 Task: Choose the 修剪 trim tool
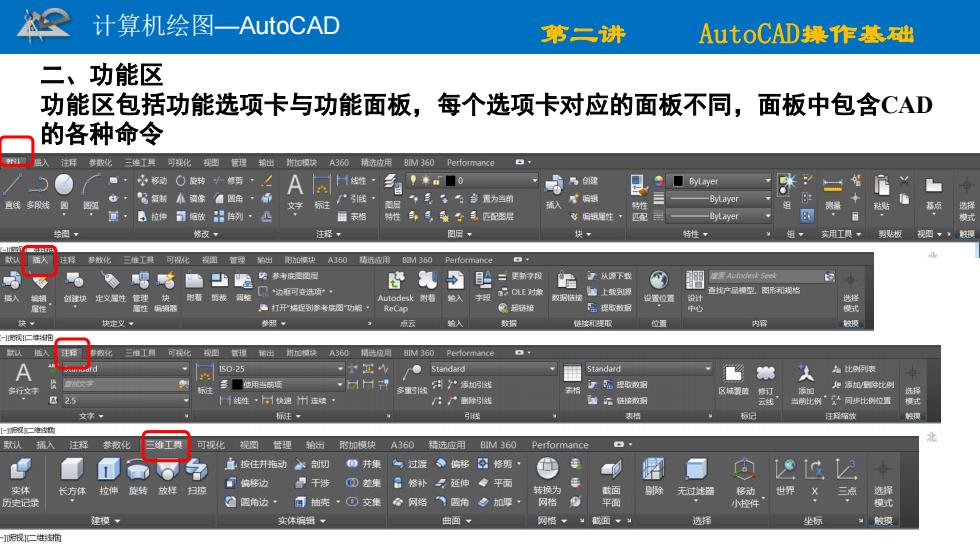pyautogui.click(x=228, y=181)
